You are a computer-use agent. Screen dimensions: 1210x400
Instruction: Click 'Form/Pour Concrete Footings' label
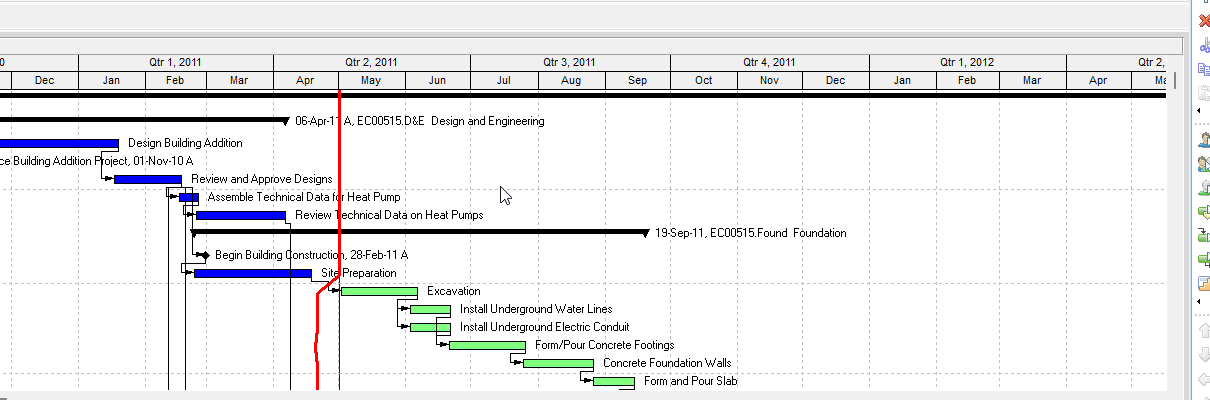[605, 345]
